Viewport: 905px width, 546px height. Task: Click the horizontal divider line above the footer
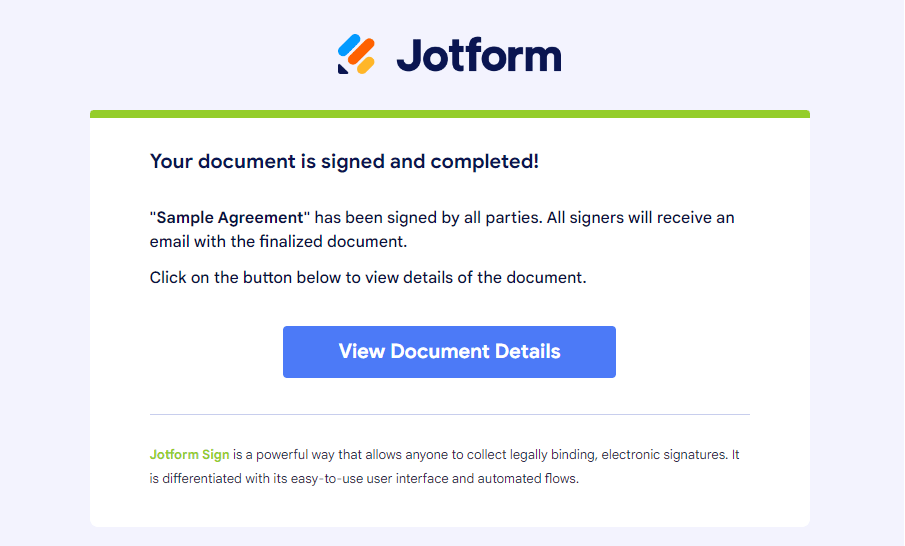pyautogui.click(x=449, y=414)
